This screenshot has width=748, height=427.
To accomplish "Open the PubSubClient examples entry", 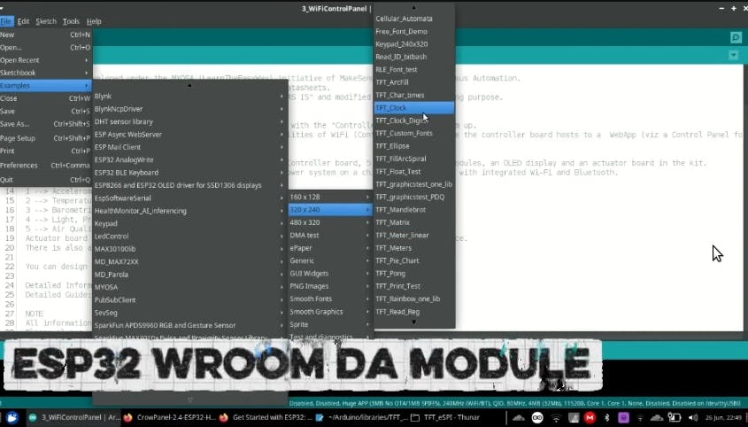I will pyautogui.click(x=190, y=300).
